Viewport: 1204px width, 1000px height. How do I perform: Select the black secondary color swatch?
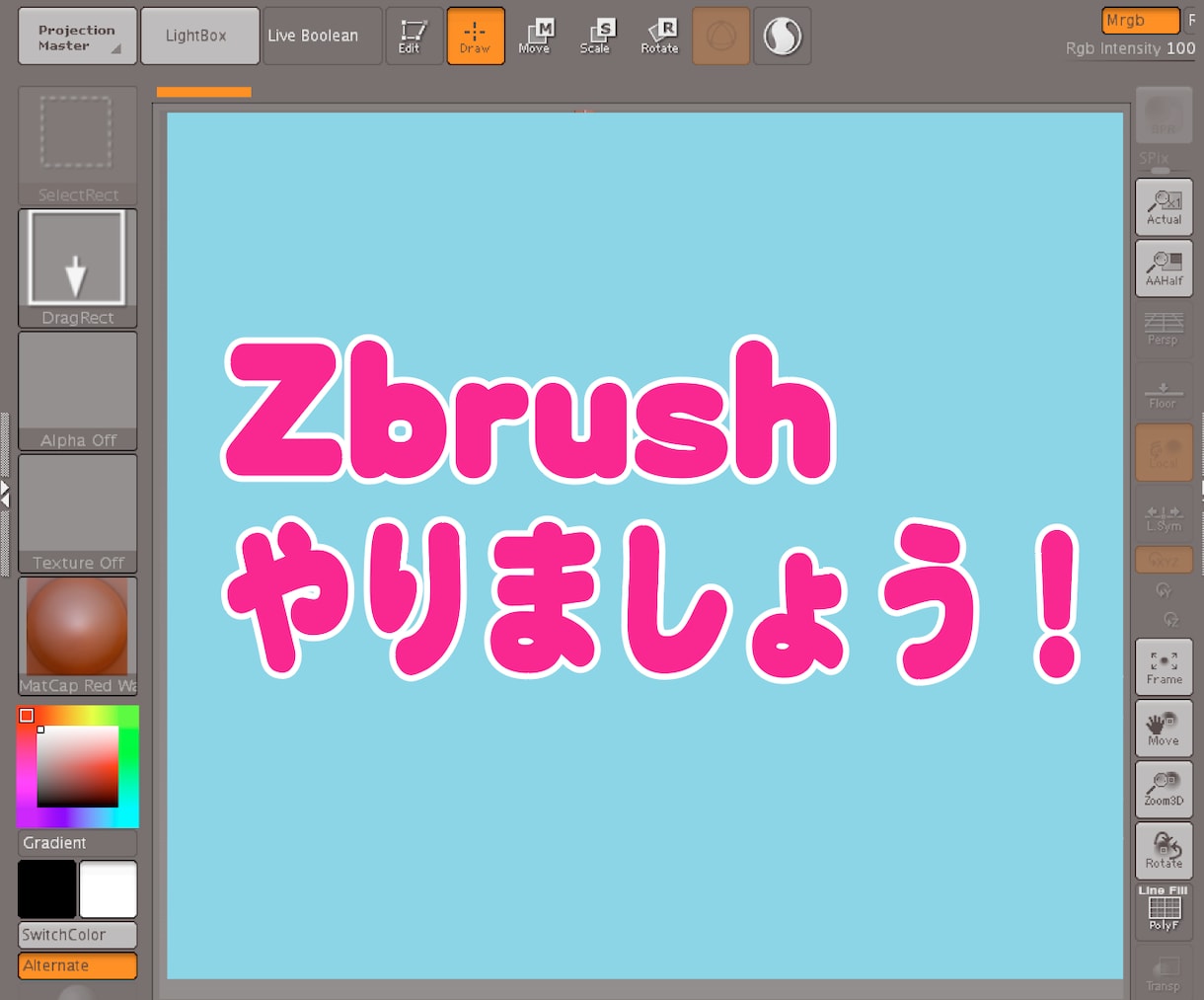tap(47, 888)
